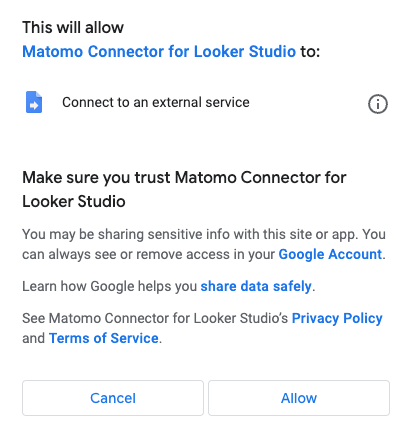Image resolution: width=417 pixels, height=439 pixels.
Task: Read the connector's Terms of Service
Action: coord(104,338)
